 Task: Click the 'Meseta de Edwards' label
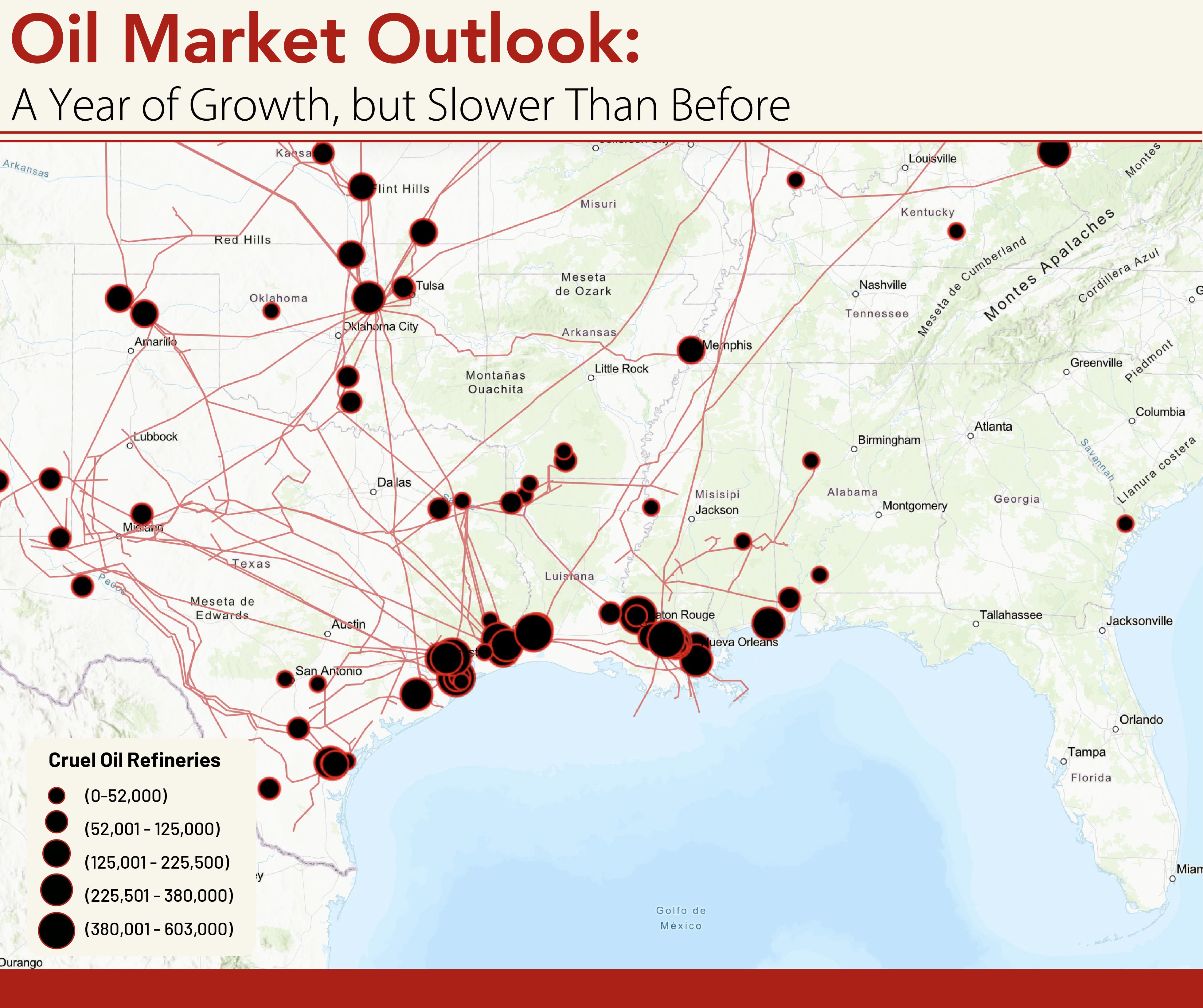point(222,608)
